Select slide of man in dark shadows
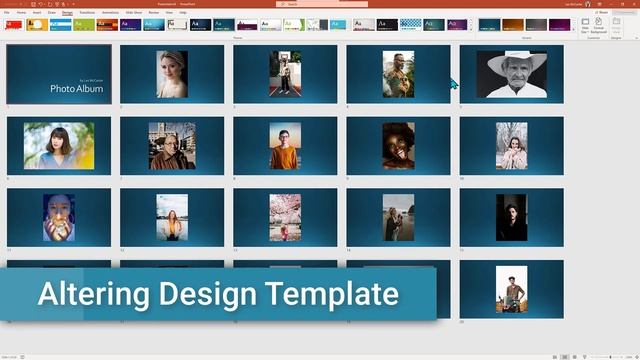Screen dimensions: 640x360 pyautogui.click(x=511, y=217)
